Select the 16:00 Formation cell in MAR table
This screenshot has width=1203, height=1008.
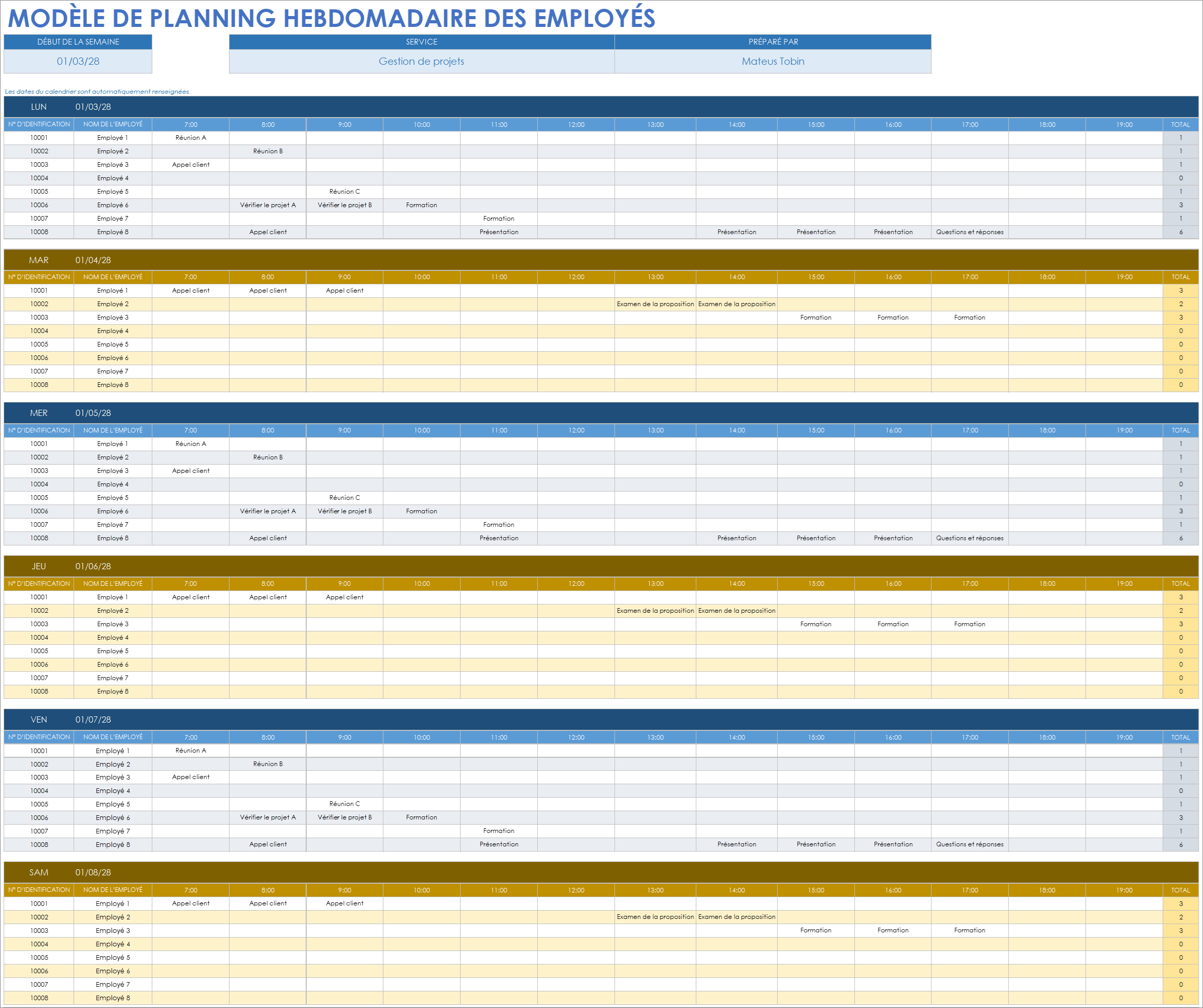click(x=893, y=318)
